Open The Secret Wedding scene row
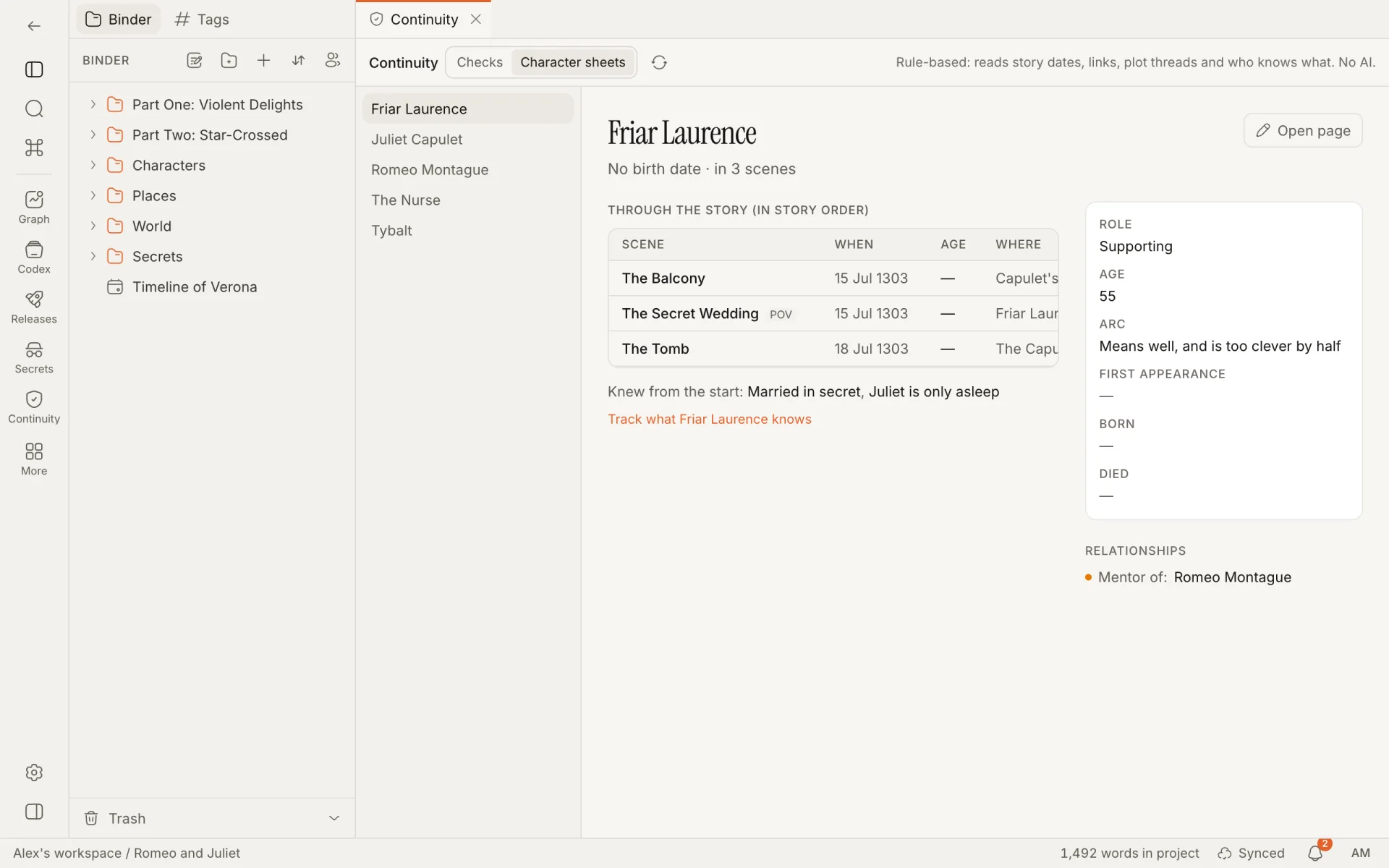 tap(833, 314)
